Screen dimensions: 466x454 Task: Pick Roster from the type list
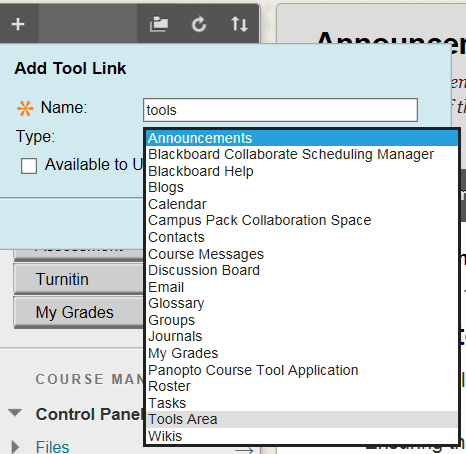point(302,386)
